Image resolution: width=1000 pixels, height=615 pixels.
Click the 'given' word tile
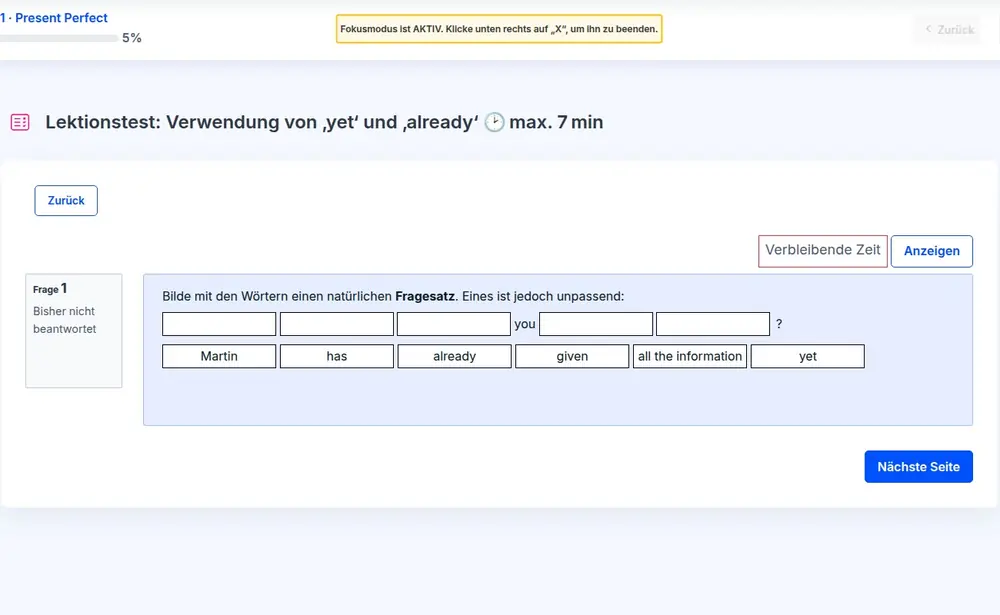coord(572,356)
